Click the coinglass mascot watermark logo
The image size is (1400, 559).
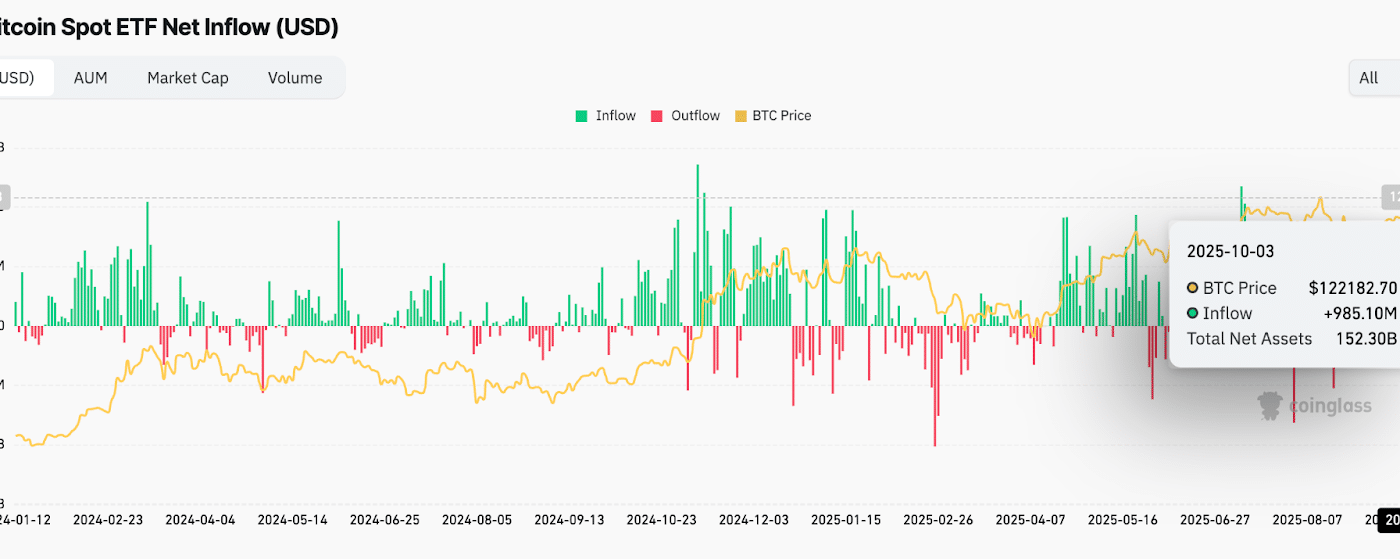(x=1270, y=405)
